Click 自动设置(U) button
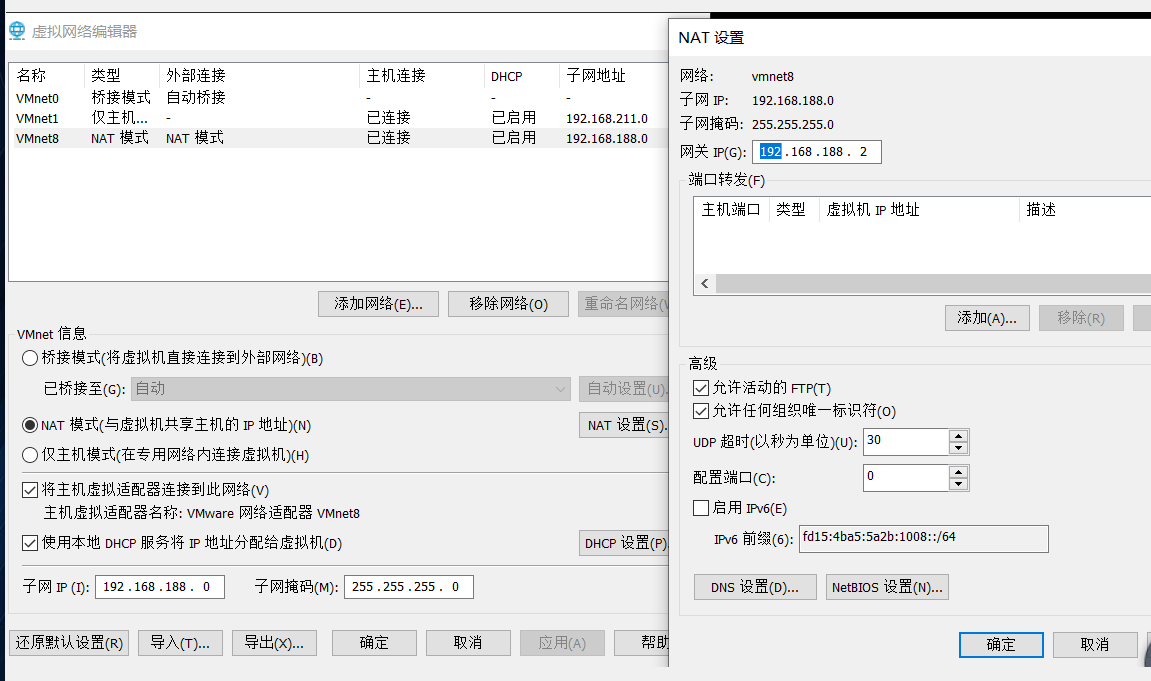 (624, 389)
